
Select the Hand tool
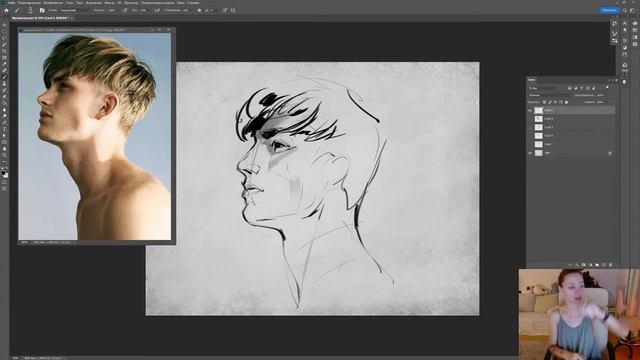4,149
